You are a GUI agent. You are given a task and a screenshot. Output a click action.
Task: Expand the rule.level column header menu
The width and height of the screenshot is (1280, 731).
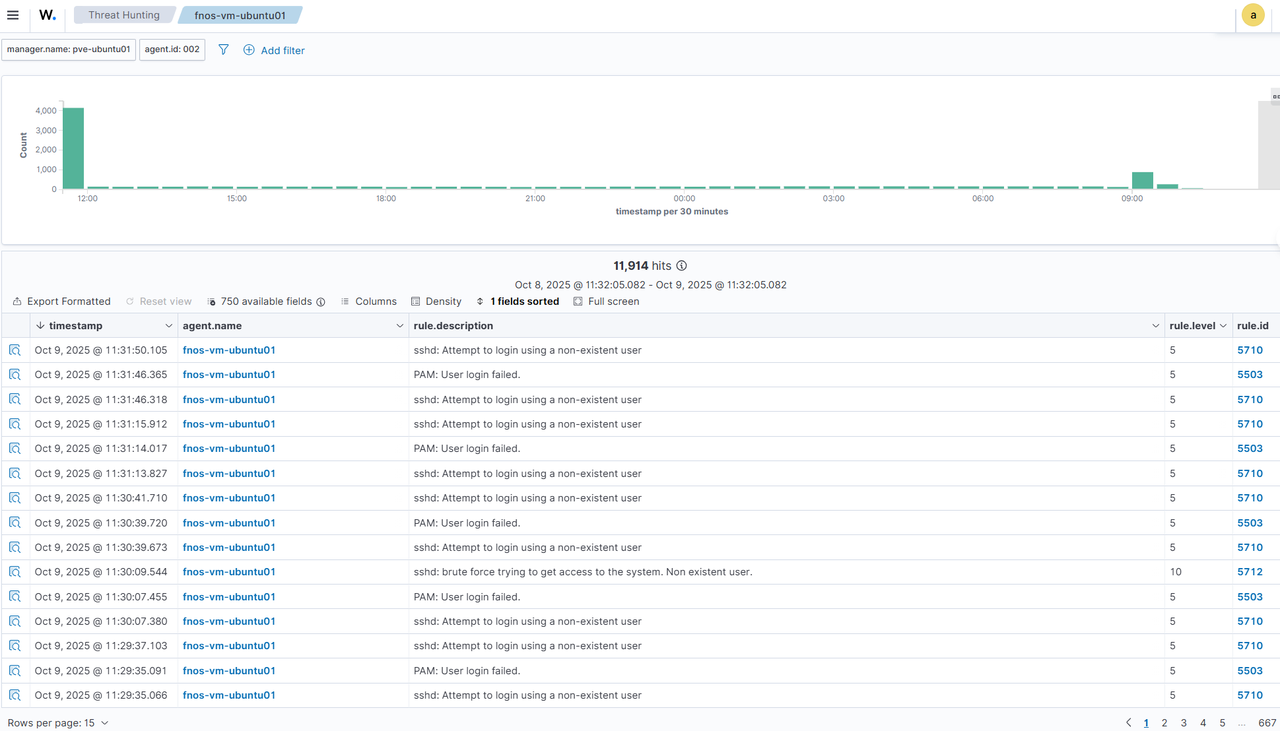pos(1223,326)
